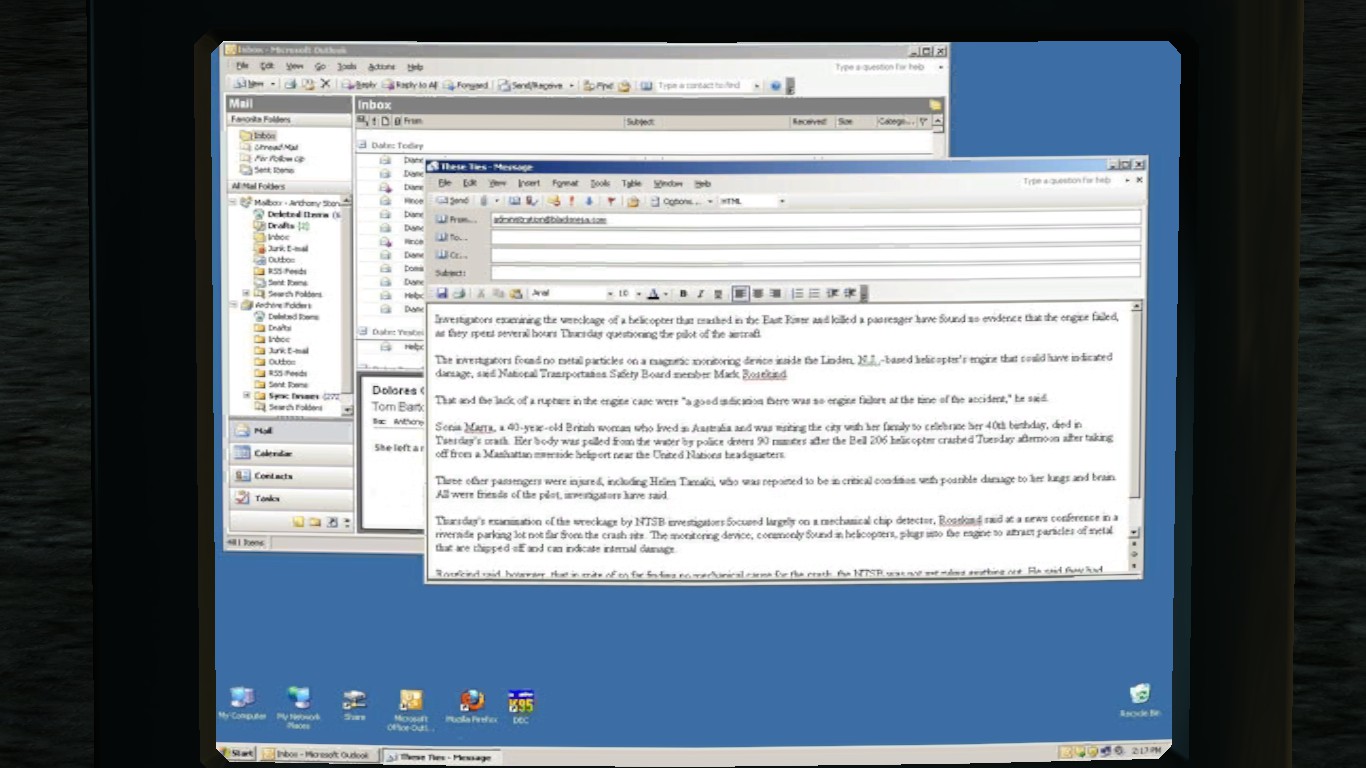Screen dimensions: 1366x768
Task: Click the delete X icon in Outlook toolbar
Action: tap(325, 85)
